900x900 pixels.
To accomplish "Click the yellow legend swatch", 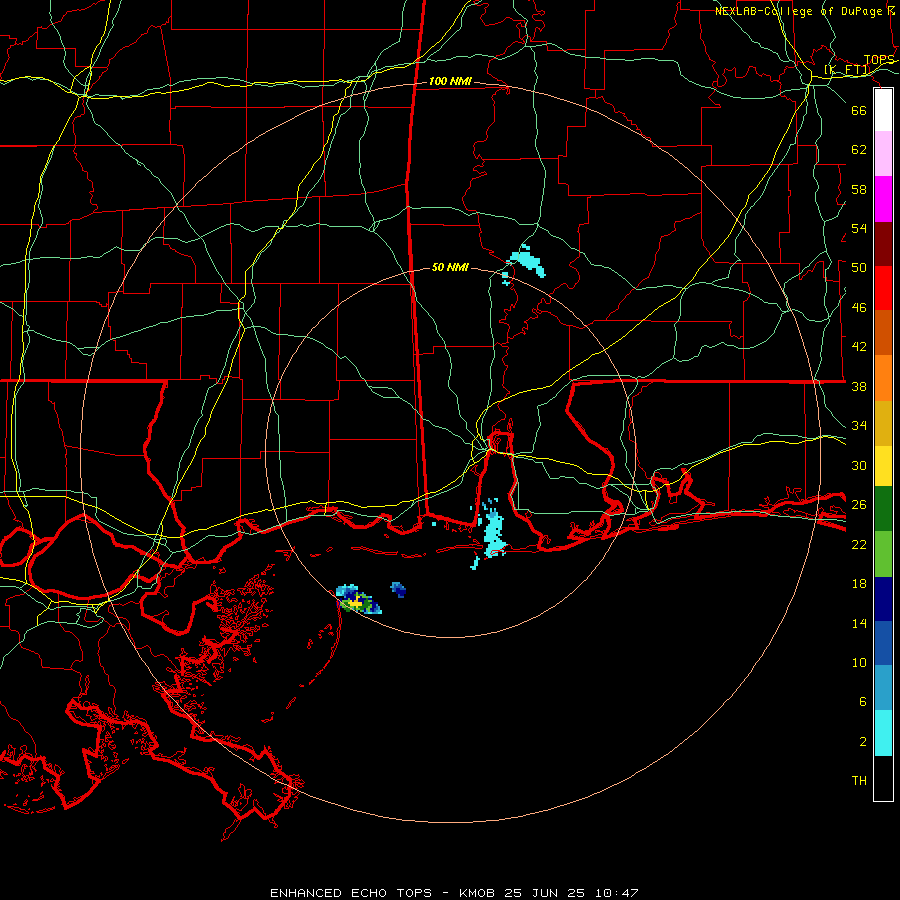I will (x=883, y=465).
